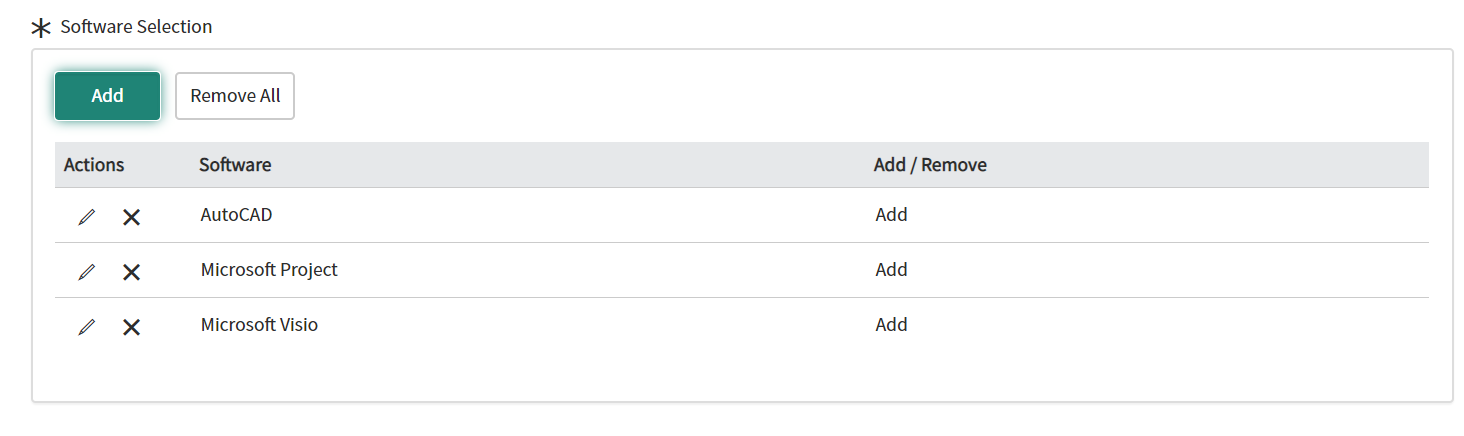Open edit for the Microsoft Visio row
The width and height of the screenshot is (1464, 436).
click(x=87, y=327)
